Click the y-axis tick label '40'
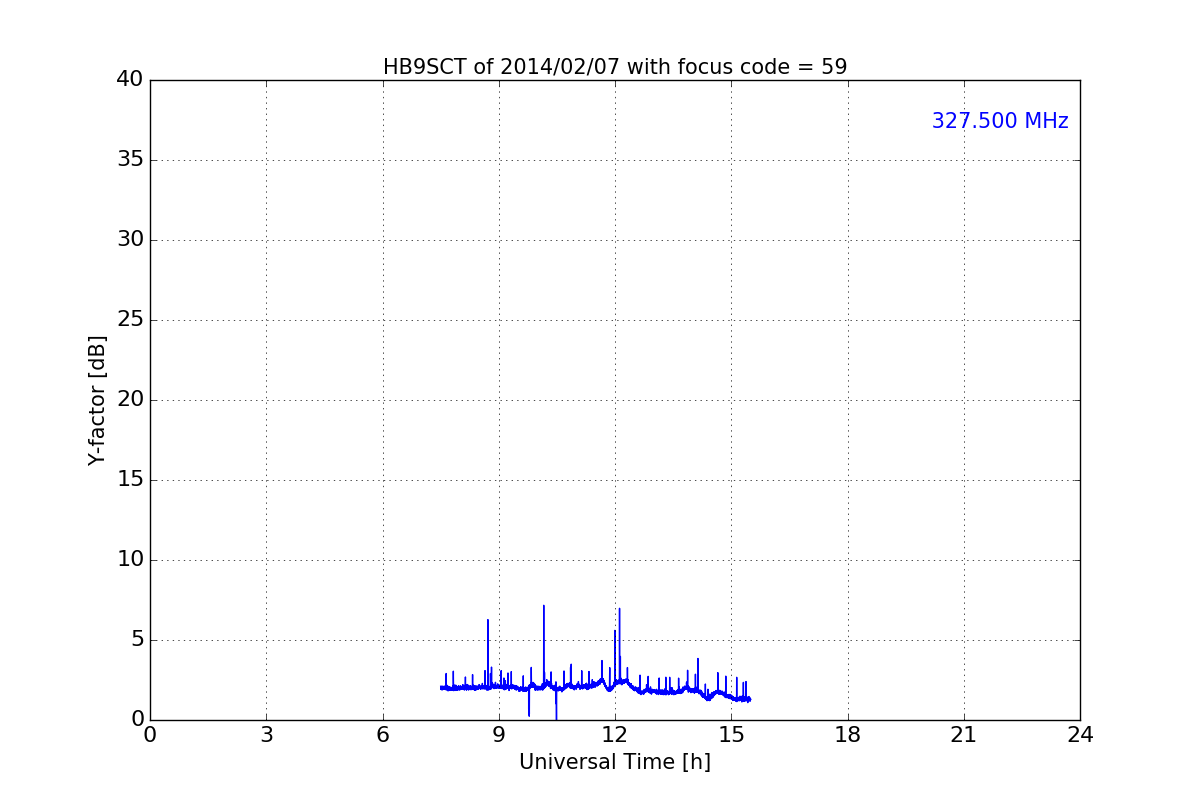Viewport: 1200px width, 800px height. point(130,80)
